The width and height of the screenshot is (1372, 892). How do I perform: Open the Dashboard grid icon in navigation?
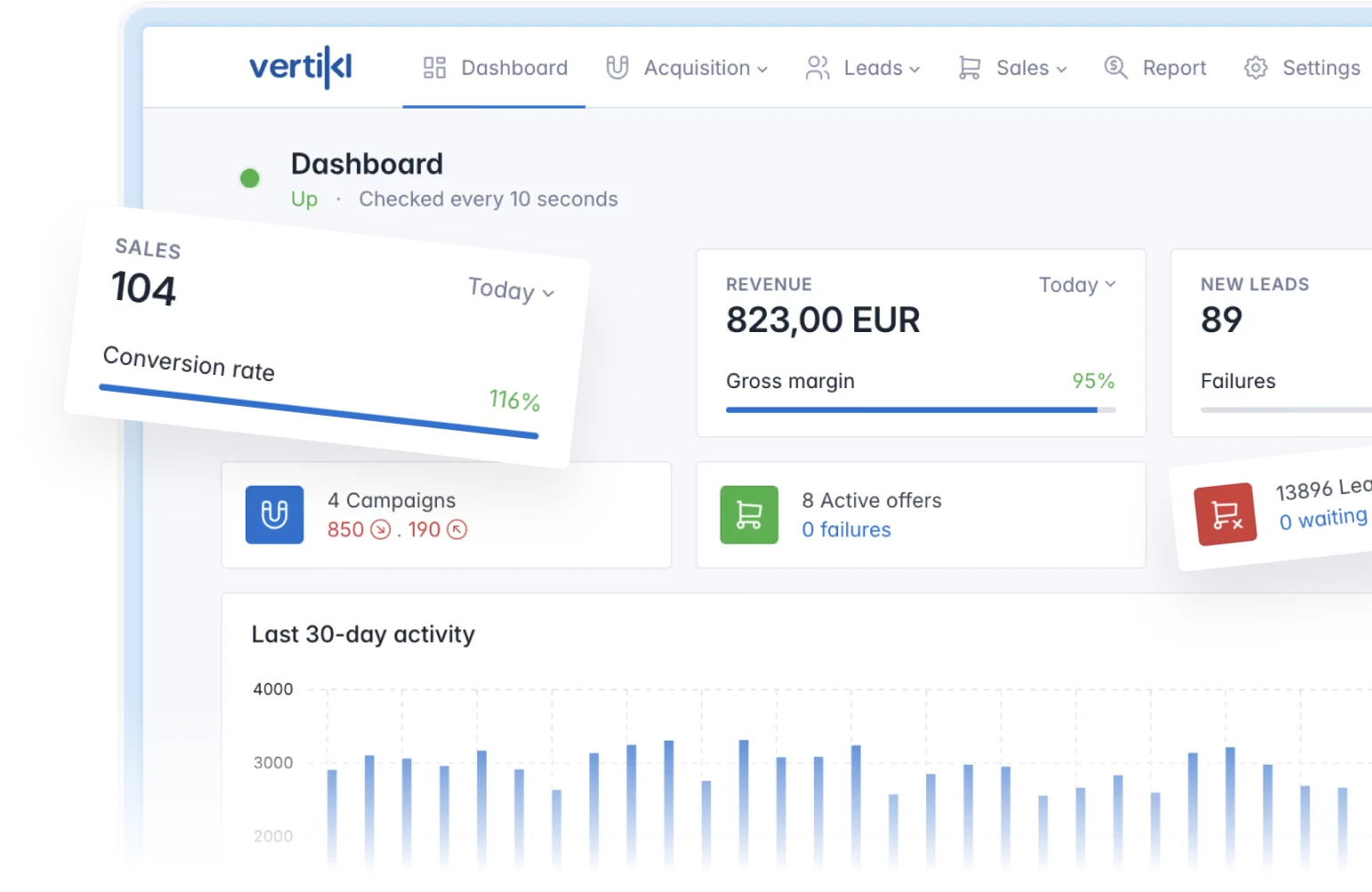click(435, 67)
